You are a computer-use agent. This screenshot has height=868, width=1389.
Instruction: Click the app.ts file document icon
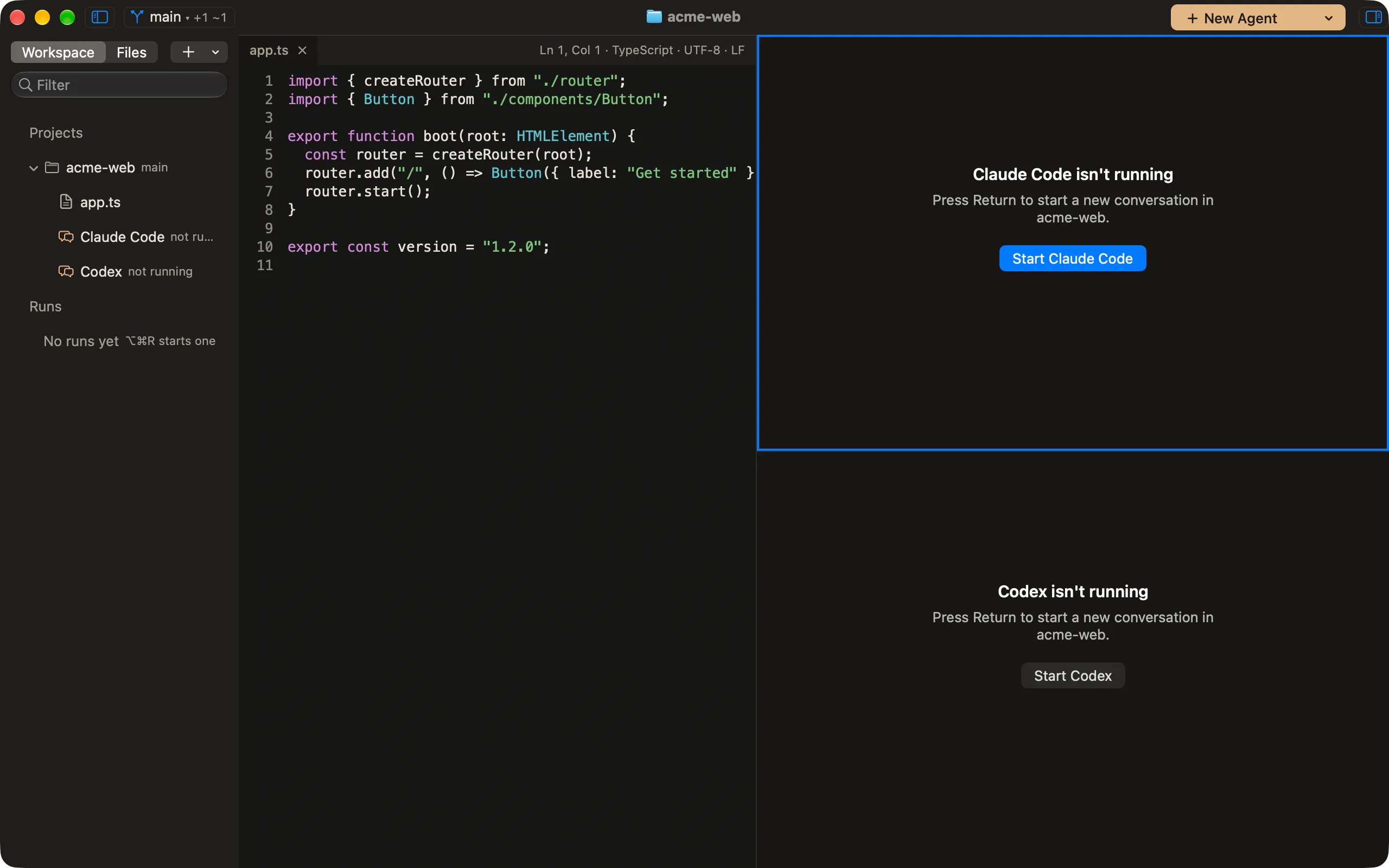[66, 202]
